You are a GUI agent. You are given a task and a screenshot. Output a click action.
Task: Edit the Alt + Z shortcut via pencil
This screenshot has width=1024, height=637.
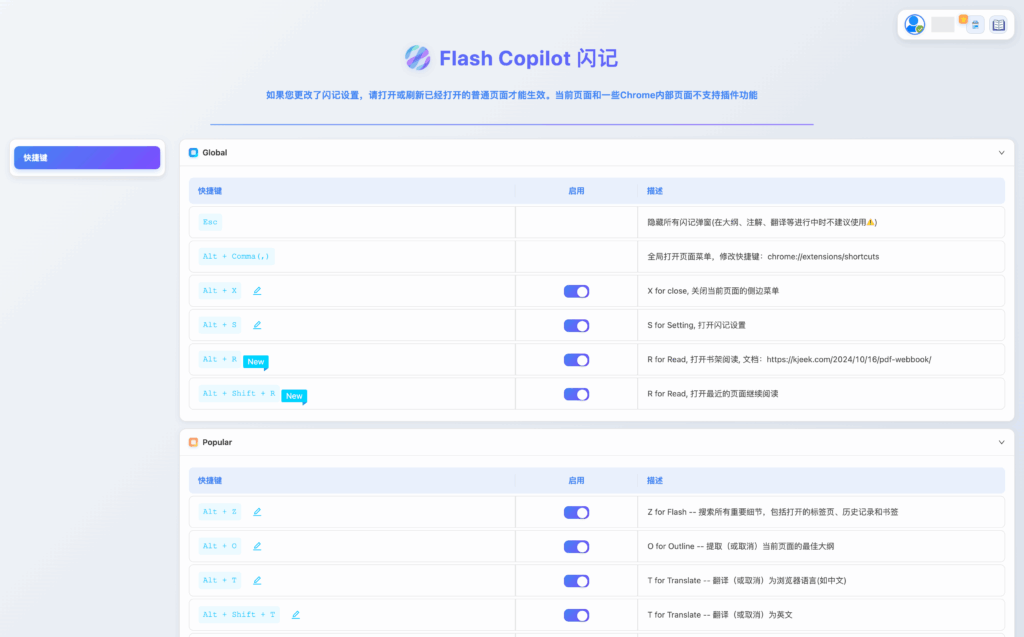point(257,512)
